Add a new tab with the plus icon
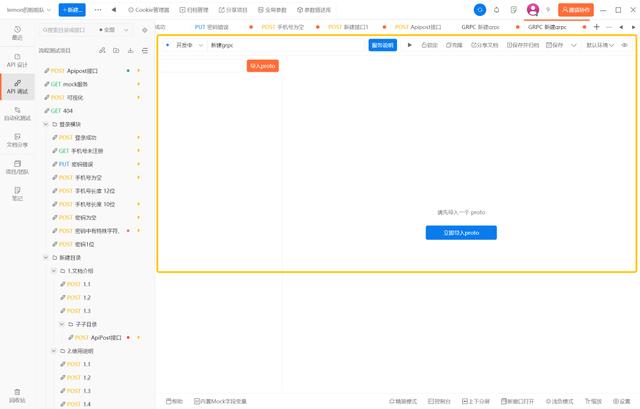 596,27
